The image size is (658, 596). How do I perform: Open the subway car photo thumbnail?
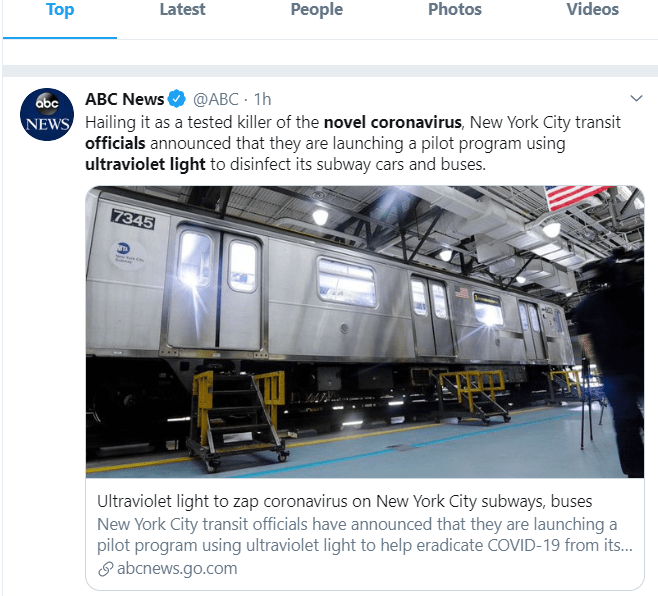(x=365, y=332)
